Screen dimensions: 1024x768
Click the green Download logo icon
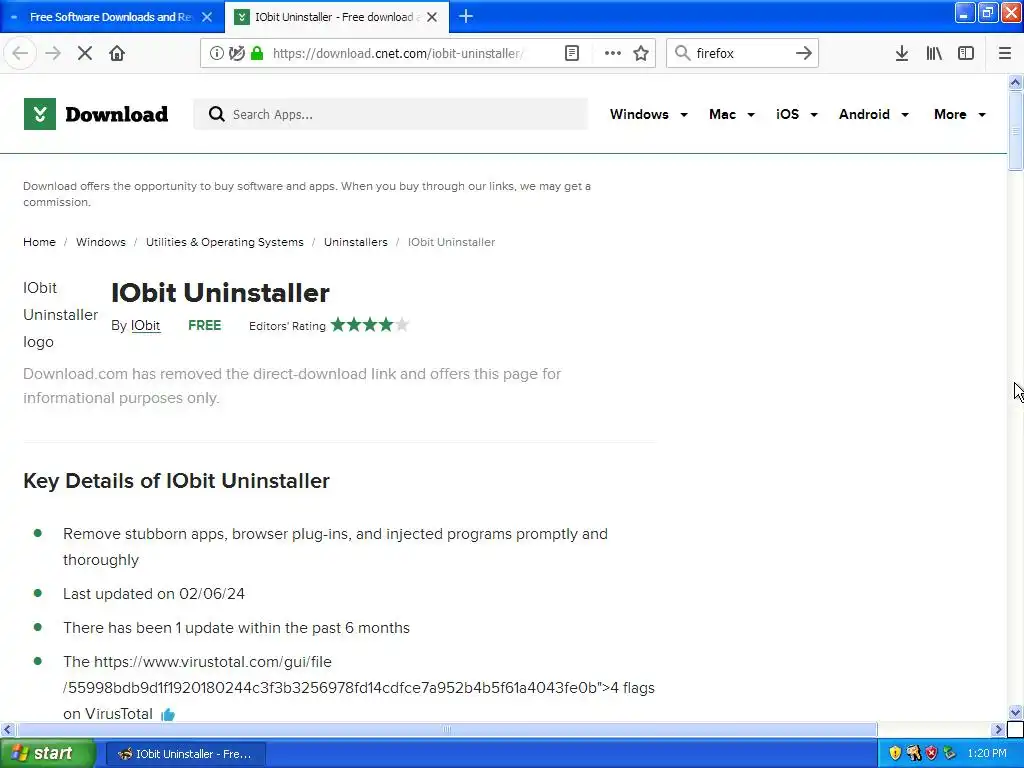click(x=40, y=114)
